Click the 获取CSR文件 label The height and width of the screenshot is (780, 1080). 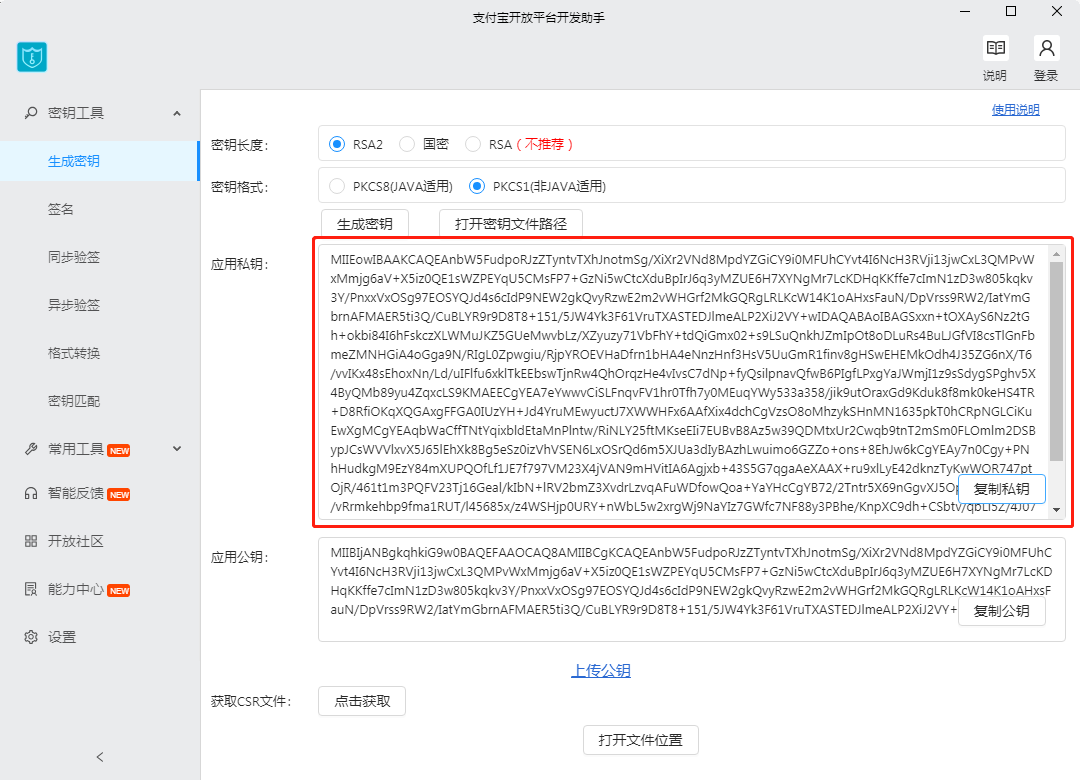click(x=251, y=701)
